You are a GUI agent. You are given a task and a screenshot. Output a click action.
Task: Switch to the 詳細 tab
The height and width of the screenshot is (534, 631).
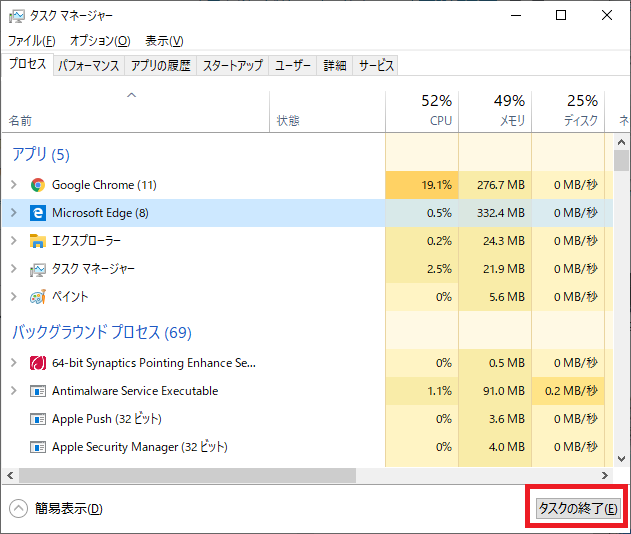pos(335,65)
